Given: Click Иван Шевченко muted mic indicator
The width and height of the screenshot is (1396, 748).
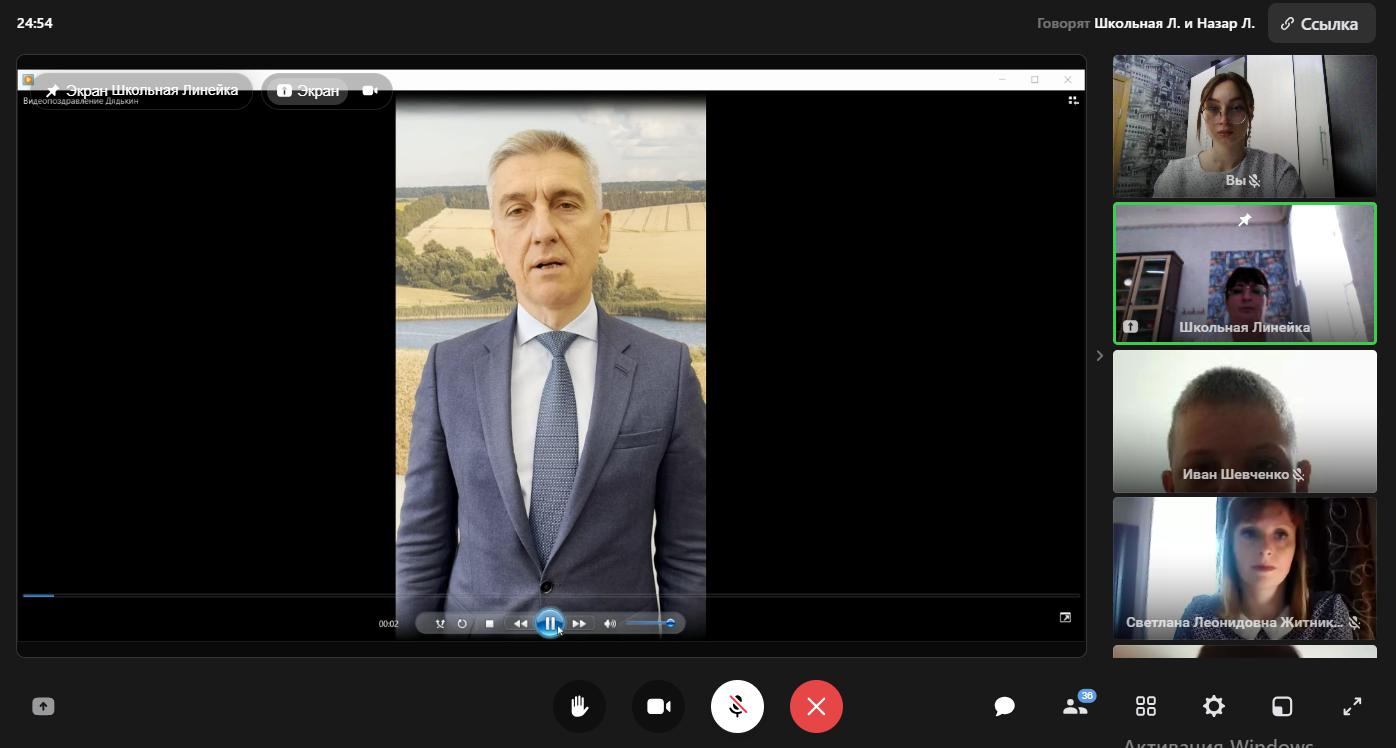Looking at the screenshot, I should tap(1299, 475).
